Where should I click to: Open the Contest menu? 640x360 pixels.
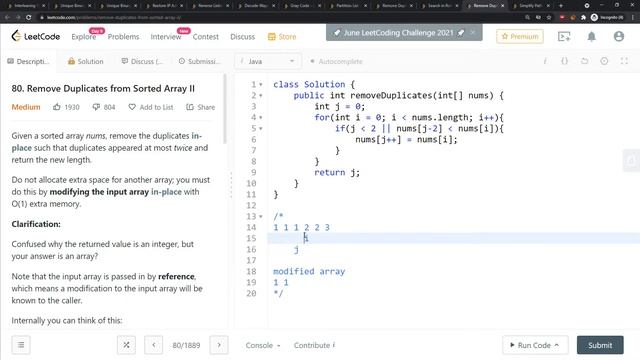point(206,37)
